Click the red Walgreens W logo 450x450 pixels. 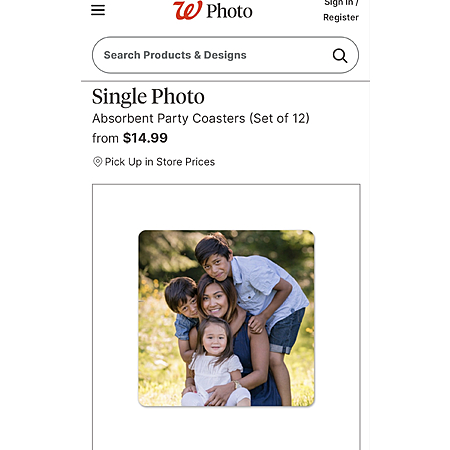(x=187, y=10)
